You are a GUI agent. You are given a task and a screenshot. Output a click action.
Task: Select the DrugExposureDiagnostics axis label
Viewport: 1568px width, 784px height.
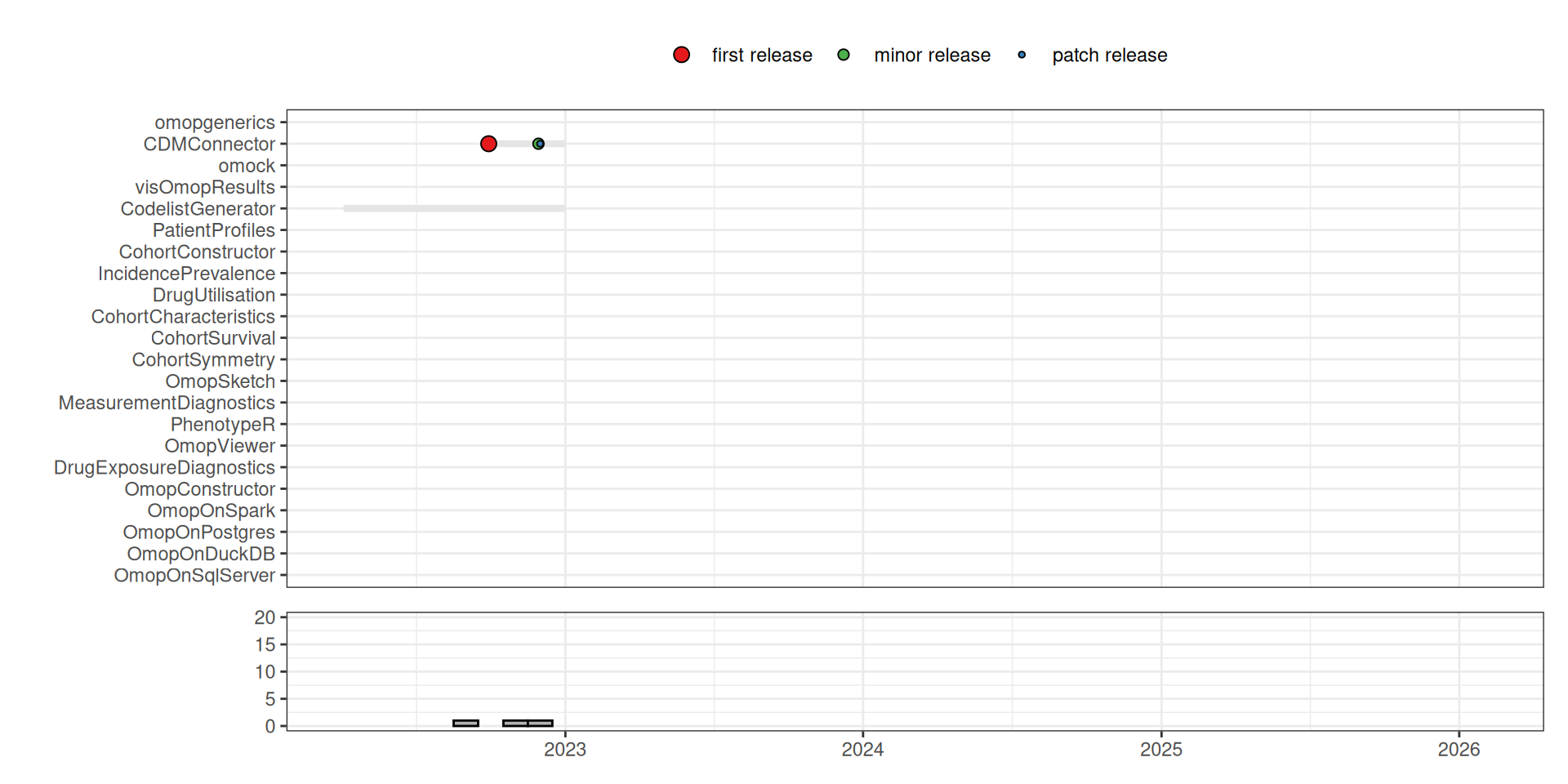(x=164, y=468)
